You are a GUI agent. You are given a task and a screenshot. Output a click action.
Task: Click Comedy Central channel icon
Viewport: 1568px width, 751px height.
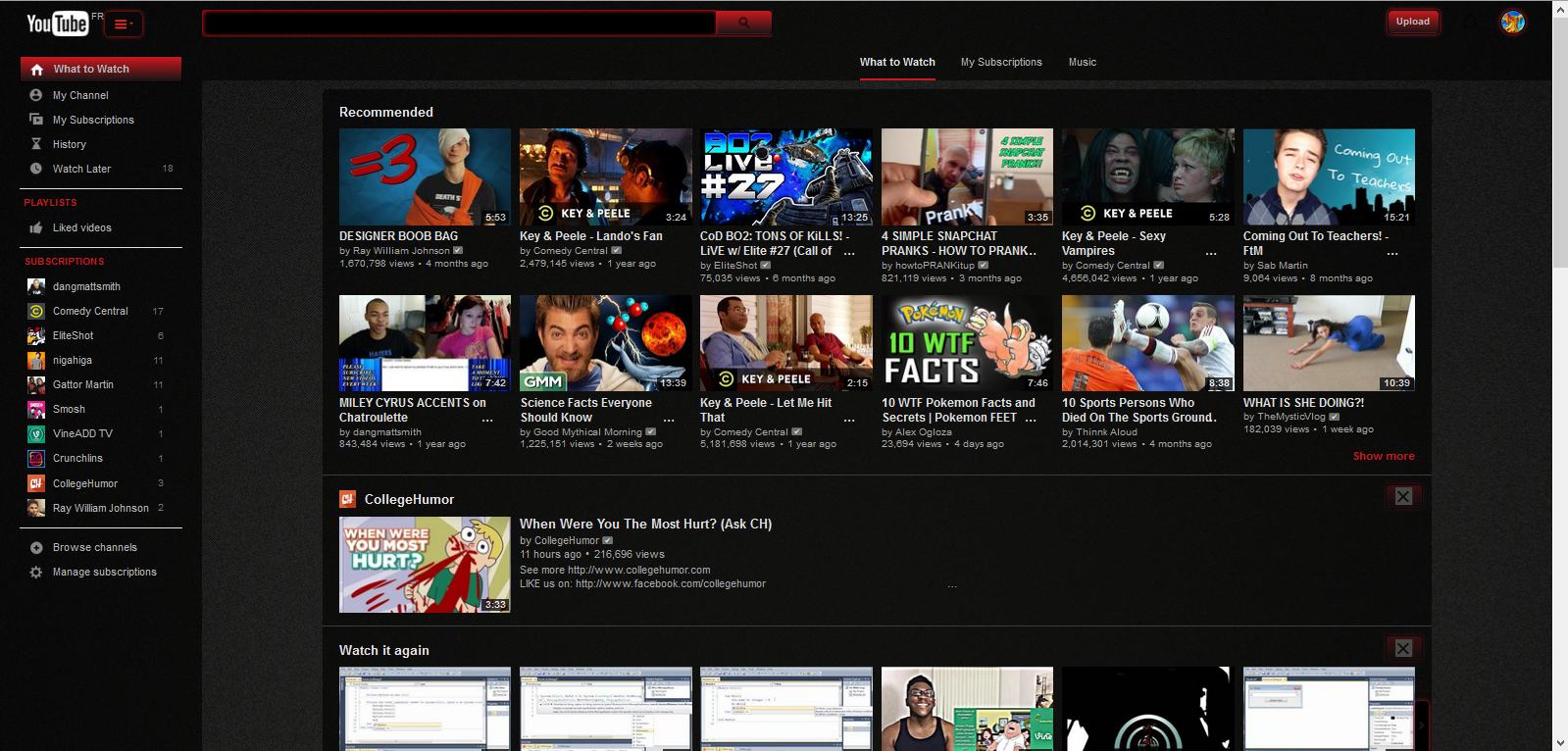click(x=36, y=311)
